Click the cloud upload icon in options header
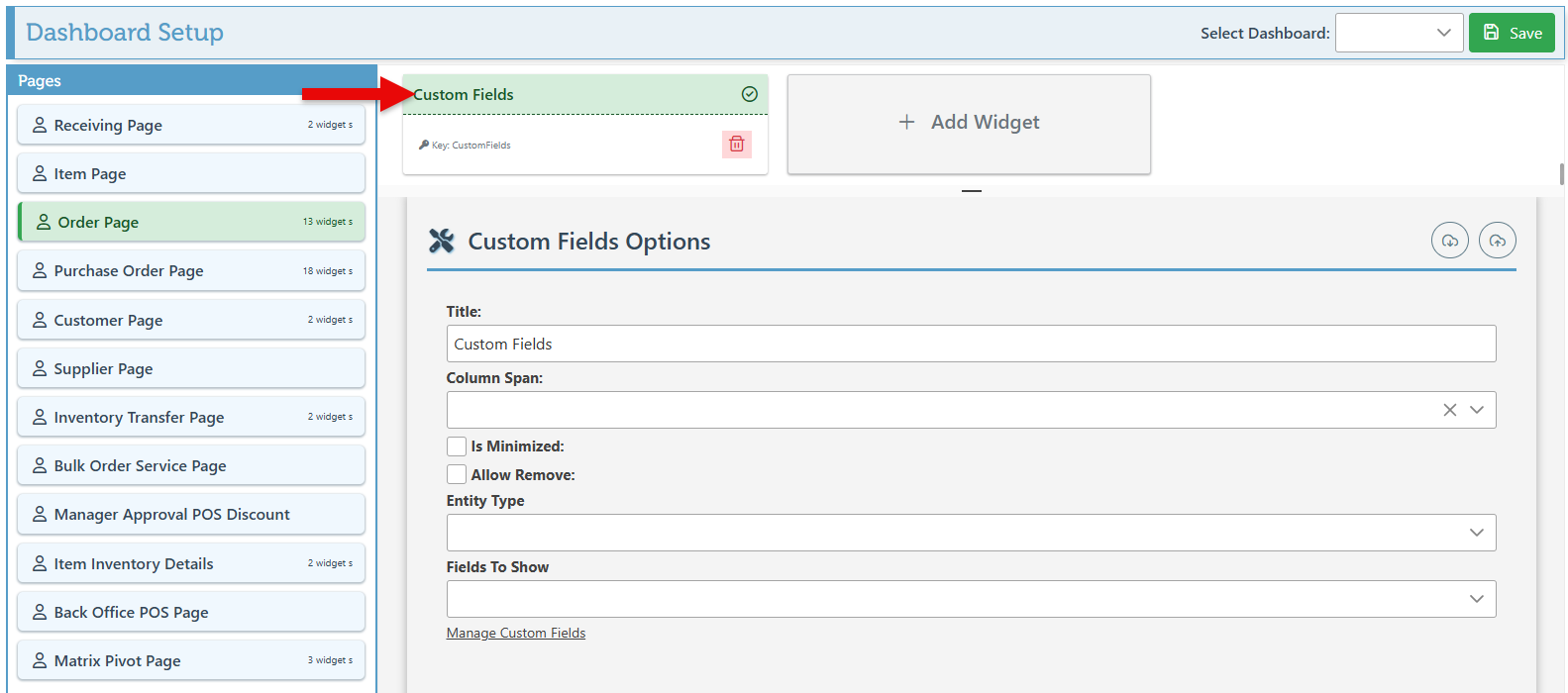The width and height of the screenshot is (1568, 693). pos(1497,241)
